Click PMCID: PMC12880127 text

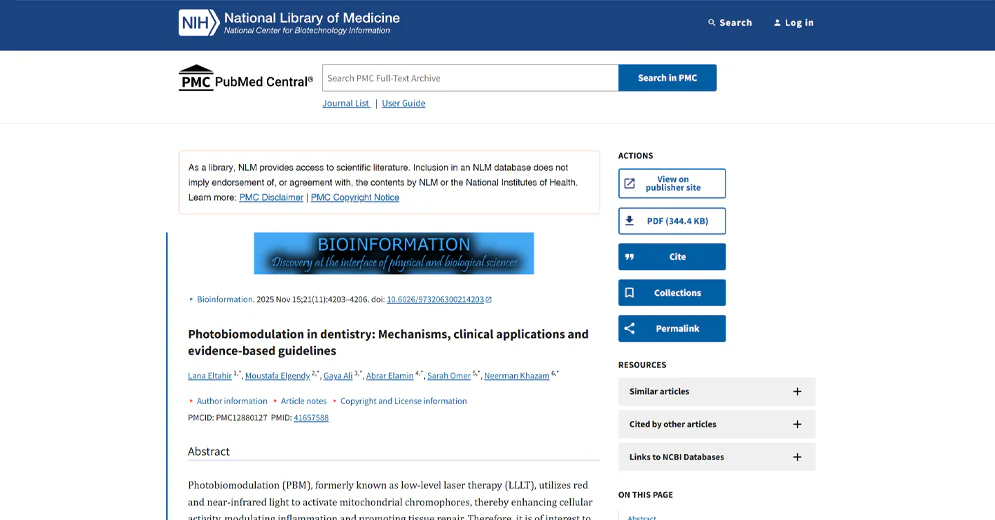[x=228, y=418]
